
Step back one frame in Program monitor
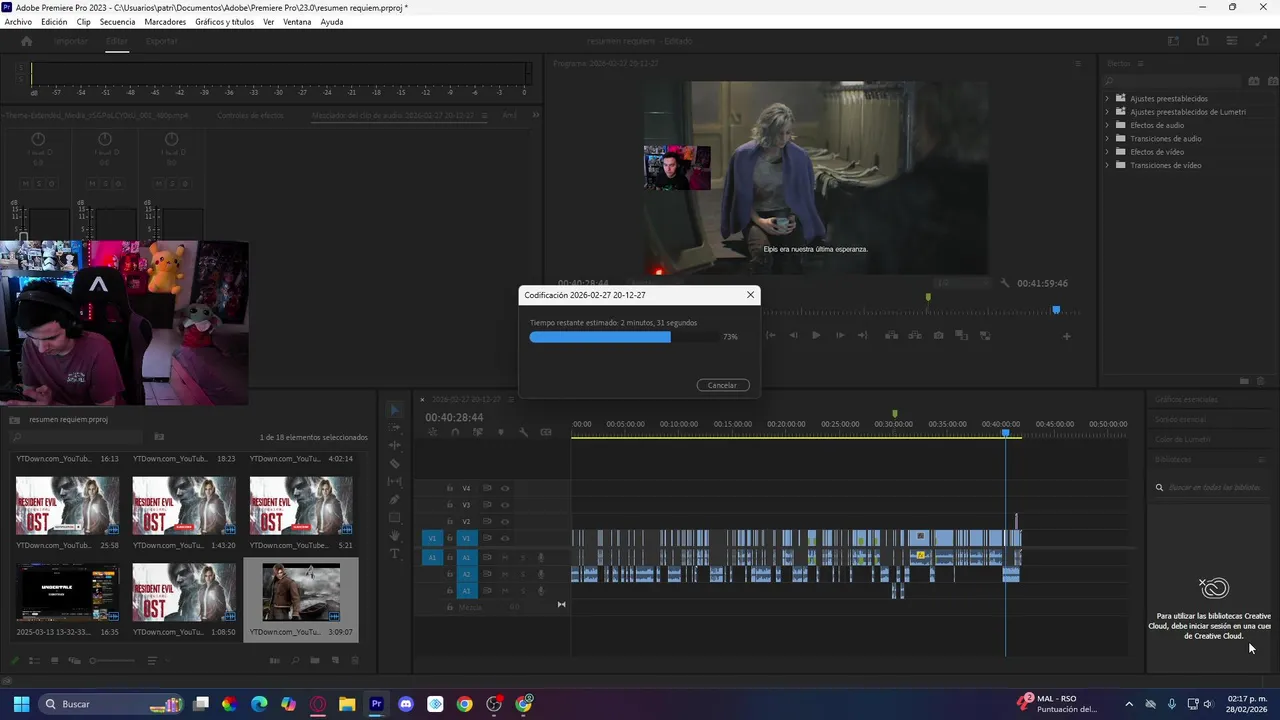tap(794, 336)
